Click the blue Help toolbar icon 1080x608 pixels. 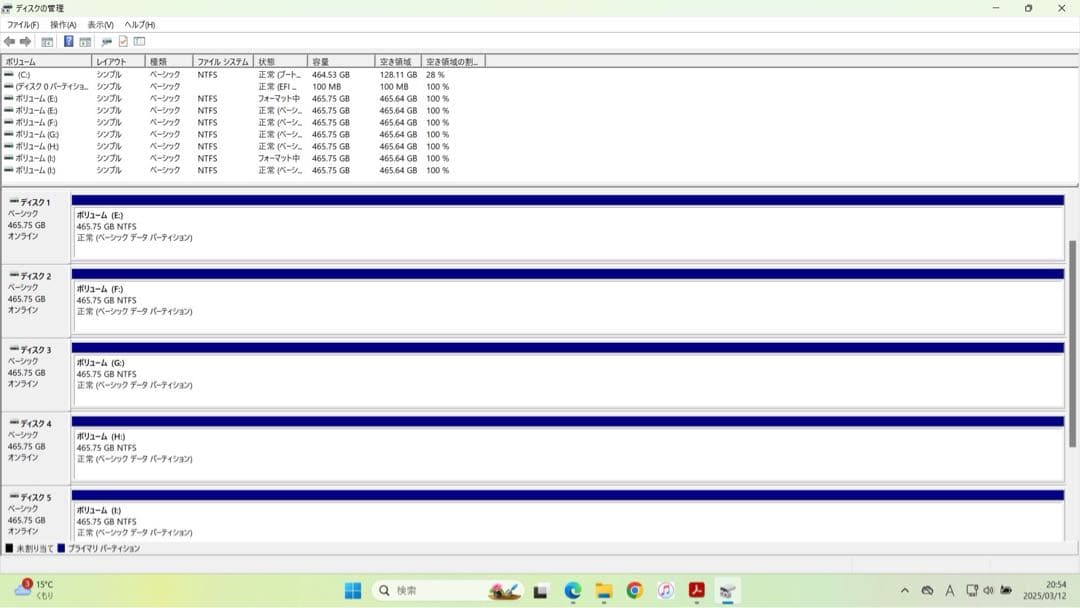pos(68,41)
